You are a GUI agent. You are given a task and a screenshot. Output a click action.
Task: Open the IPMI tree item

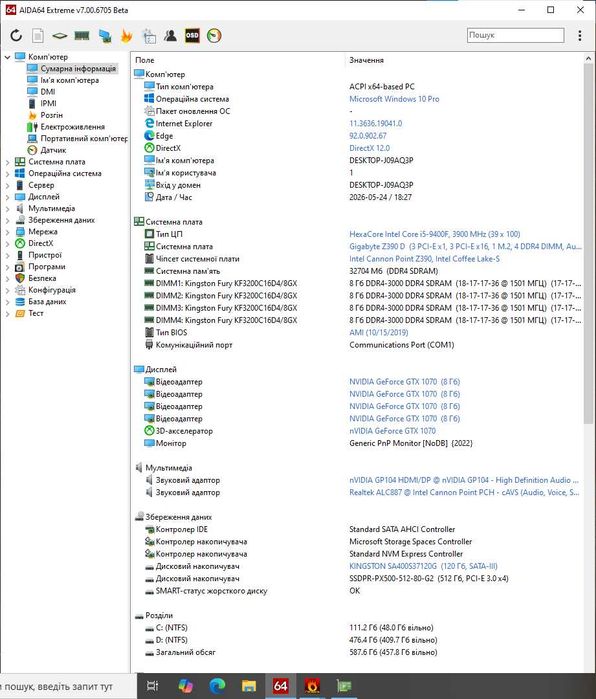(48, 103)
